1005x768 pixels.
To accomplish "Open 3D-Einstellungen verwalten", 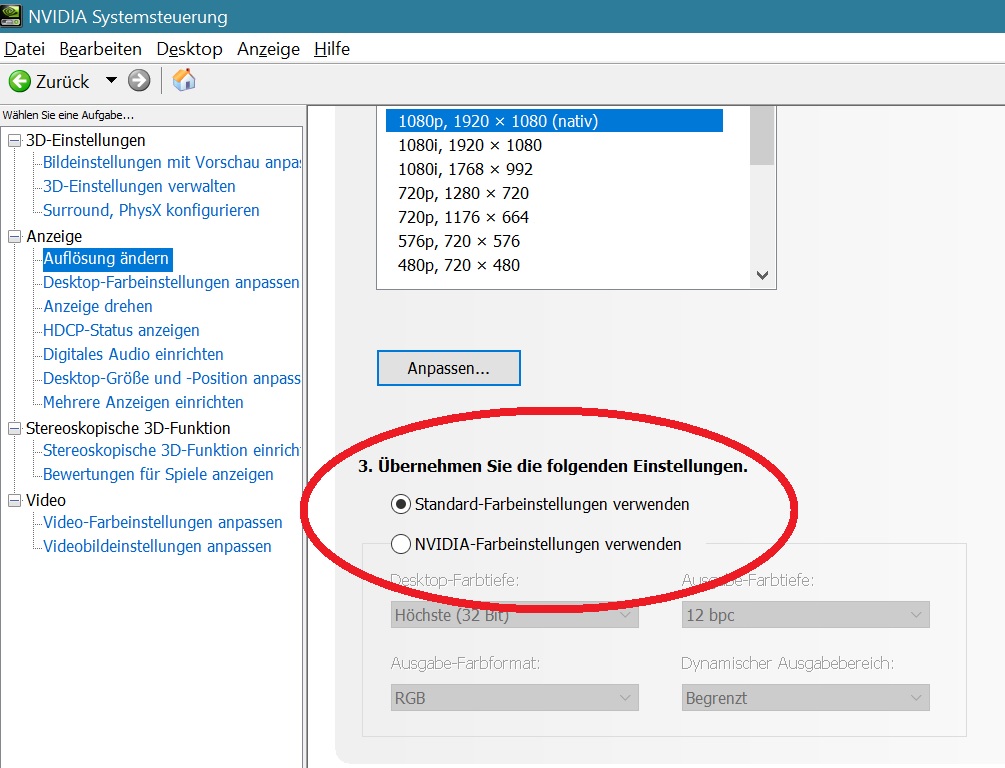I will [139, 187].
